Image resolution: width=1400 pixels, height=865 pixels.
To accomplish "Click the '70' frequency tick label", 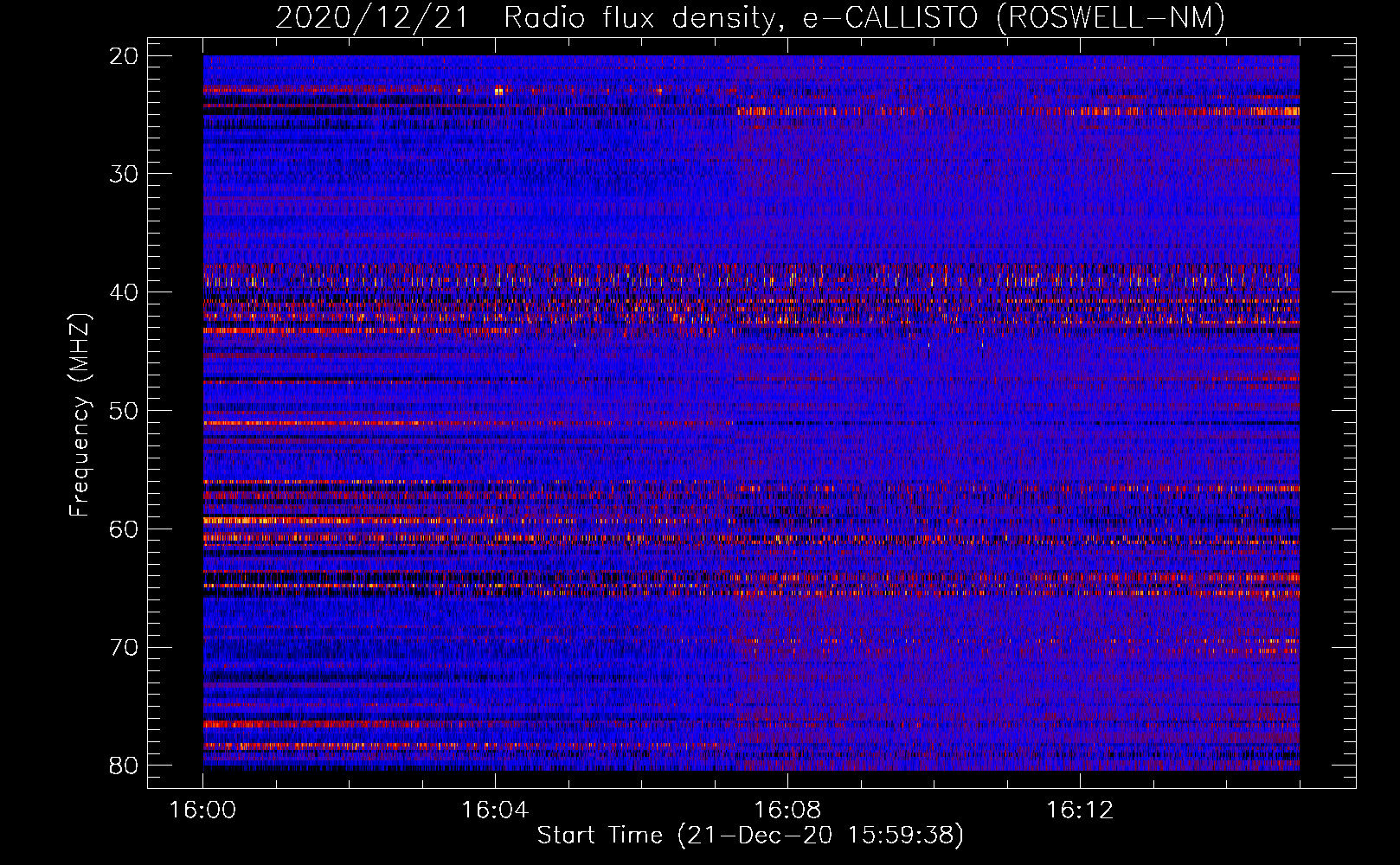I will [125, 648].
